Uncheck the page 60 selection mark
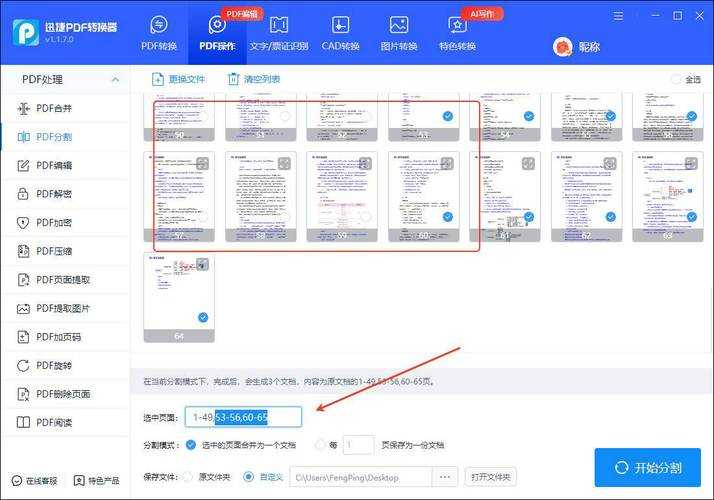The width and height of the screenshot is (714, 500). pos(448,217)
